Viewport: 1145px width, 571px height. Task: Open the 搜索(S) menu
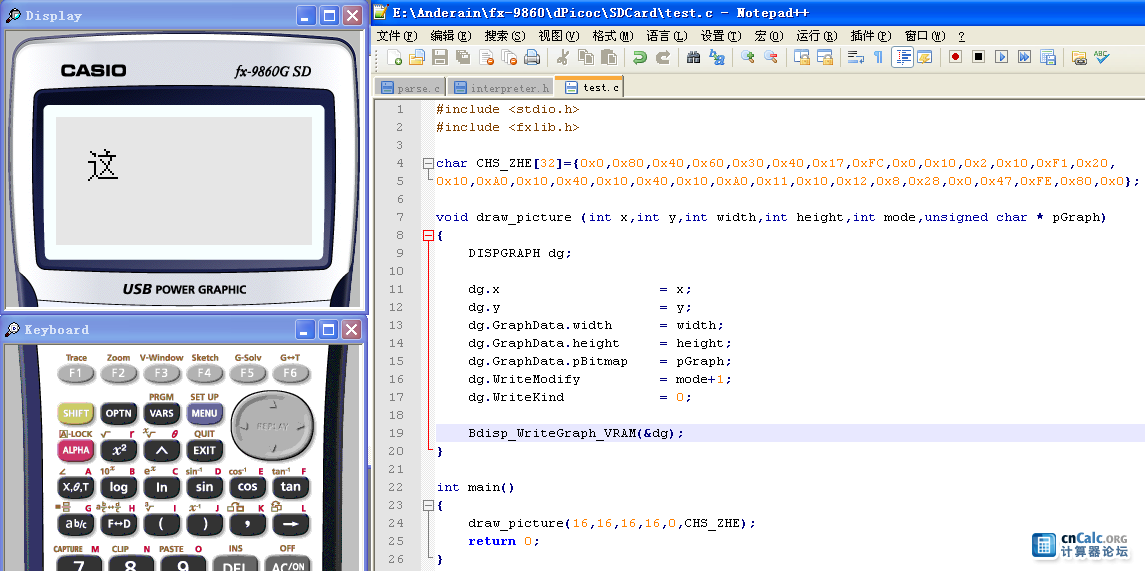505,35
